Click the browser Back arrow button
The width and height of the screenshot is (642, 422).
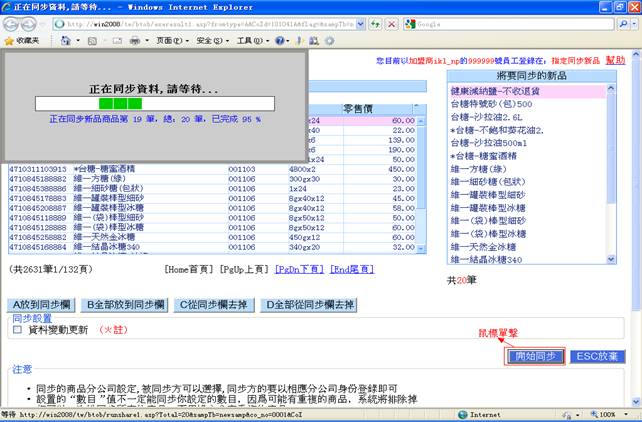pyautogui.click(x=13, y=22)
